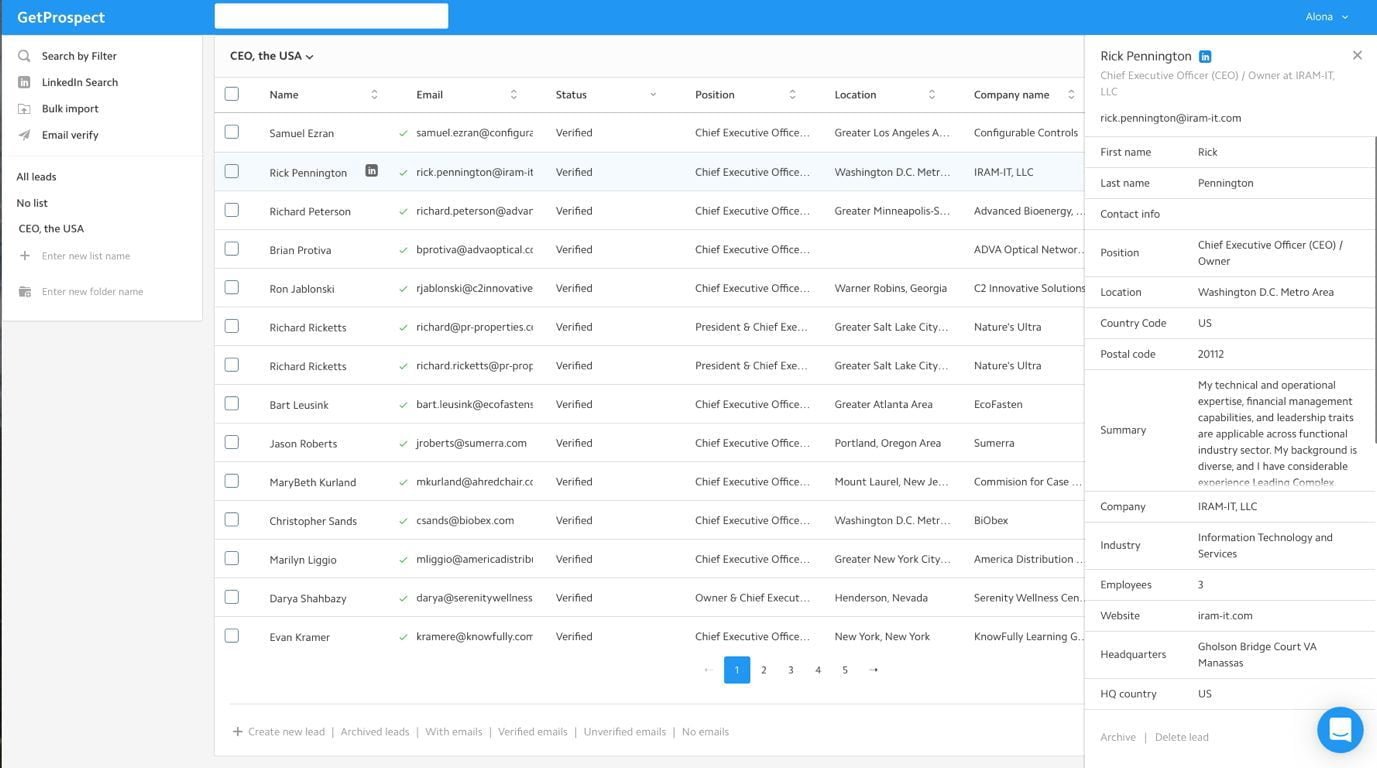Click the detail panel vertical scrollbar
This screenshot has width=1377, height=768.
1375,290
